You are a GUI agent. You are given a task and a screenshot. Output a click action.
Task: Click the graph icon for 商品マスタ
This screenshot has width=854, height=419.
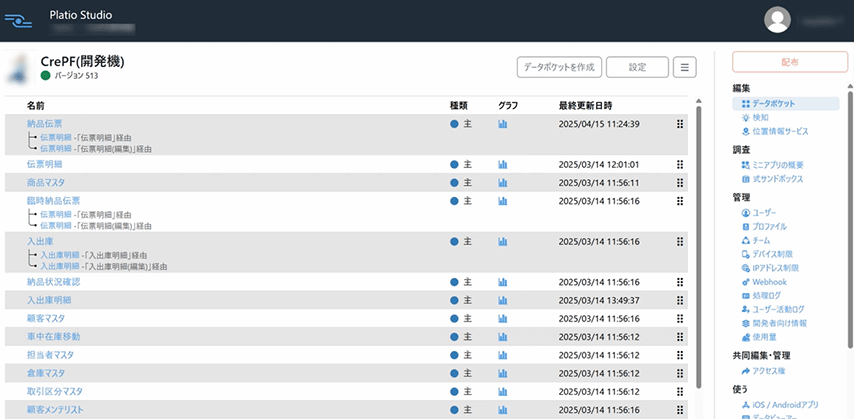pyautogui.click(x=503, y=182)
